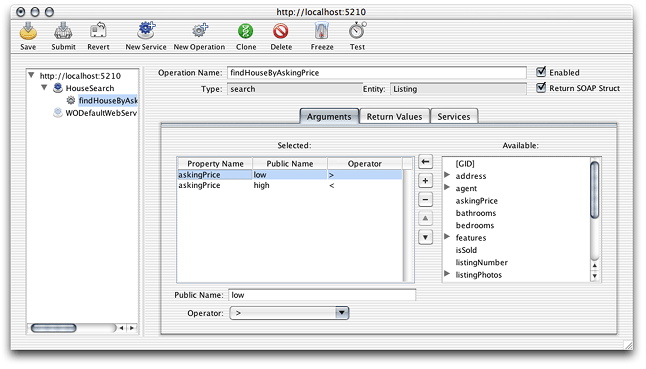Add a New Operation via toolbar

click(199, 31)
